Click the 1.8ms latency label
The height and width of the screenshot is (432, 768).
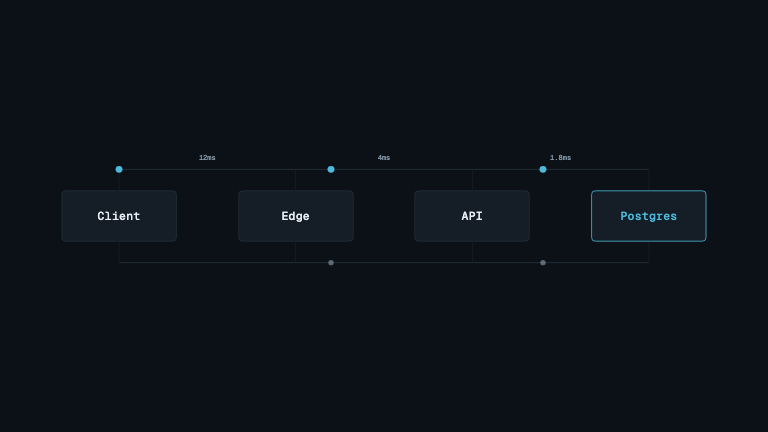560,158
